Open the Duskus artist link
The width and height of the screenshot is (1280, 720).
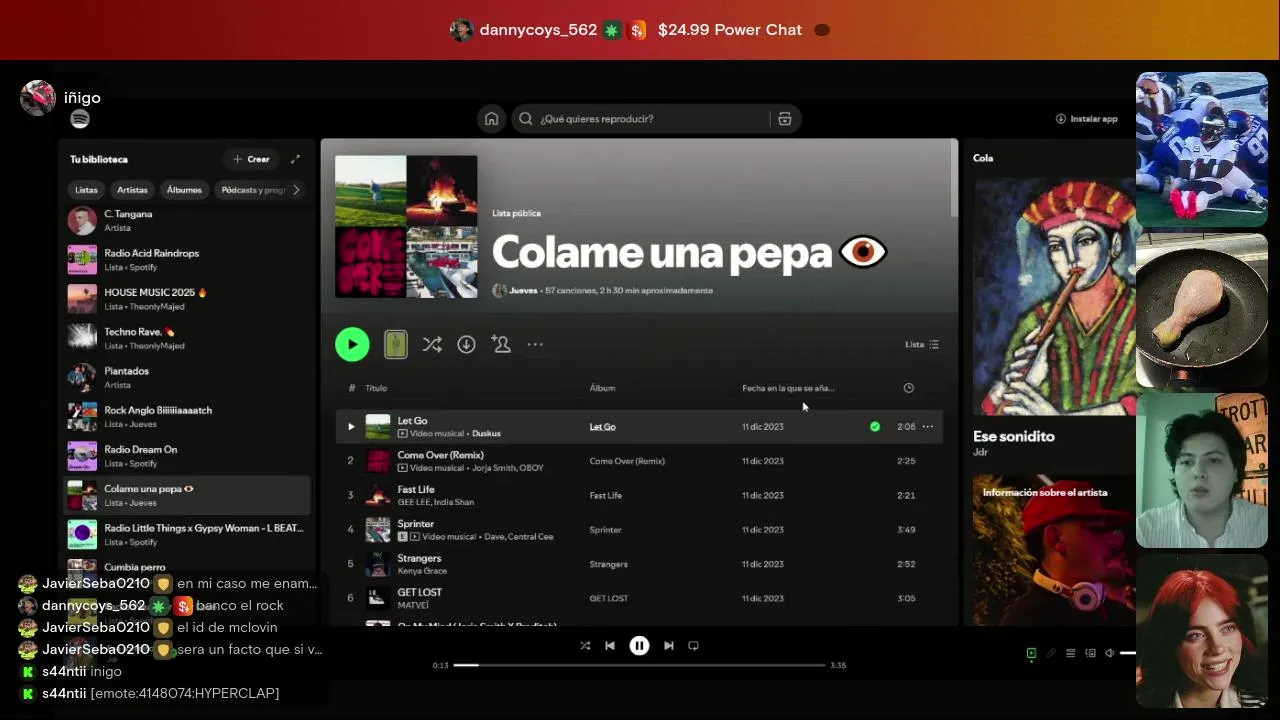[486, 434]
